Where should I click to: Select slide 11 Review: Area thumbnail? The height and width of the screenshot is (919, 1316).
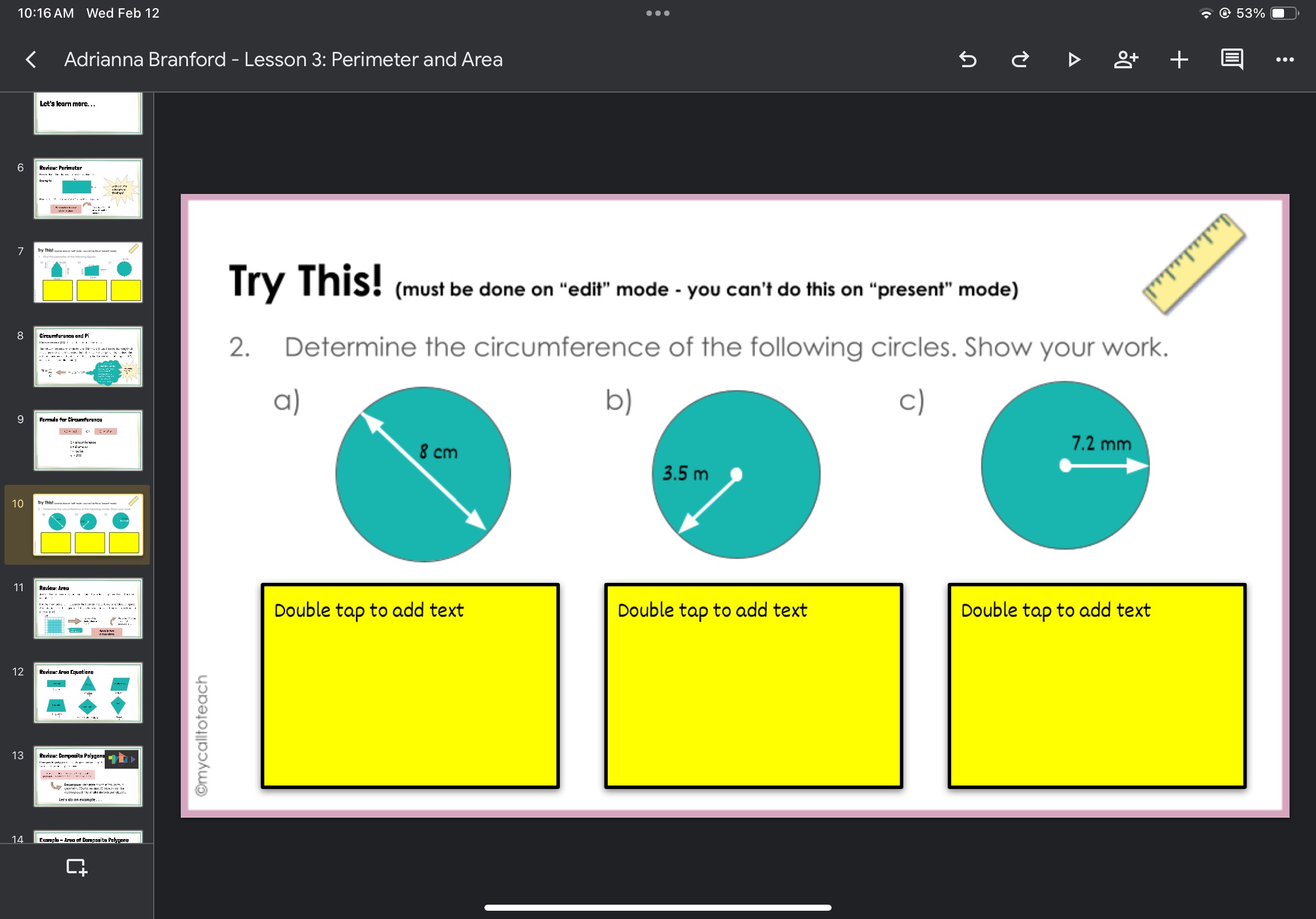point(88,608)
